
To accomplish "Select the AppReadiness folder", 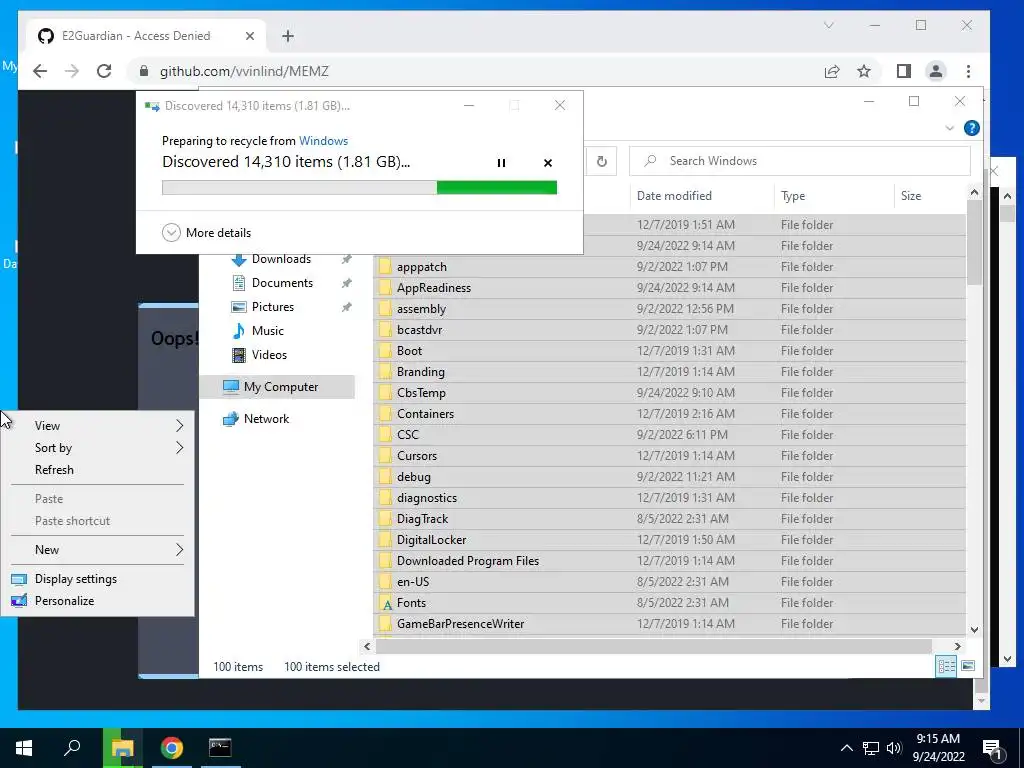I will click(434, 288).
